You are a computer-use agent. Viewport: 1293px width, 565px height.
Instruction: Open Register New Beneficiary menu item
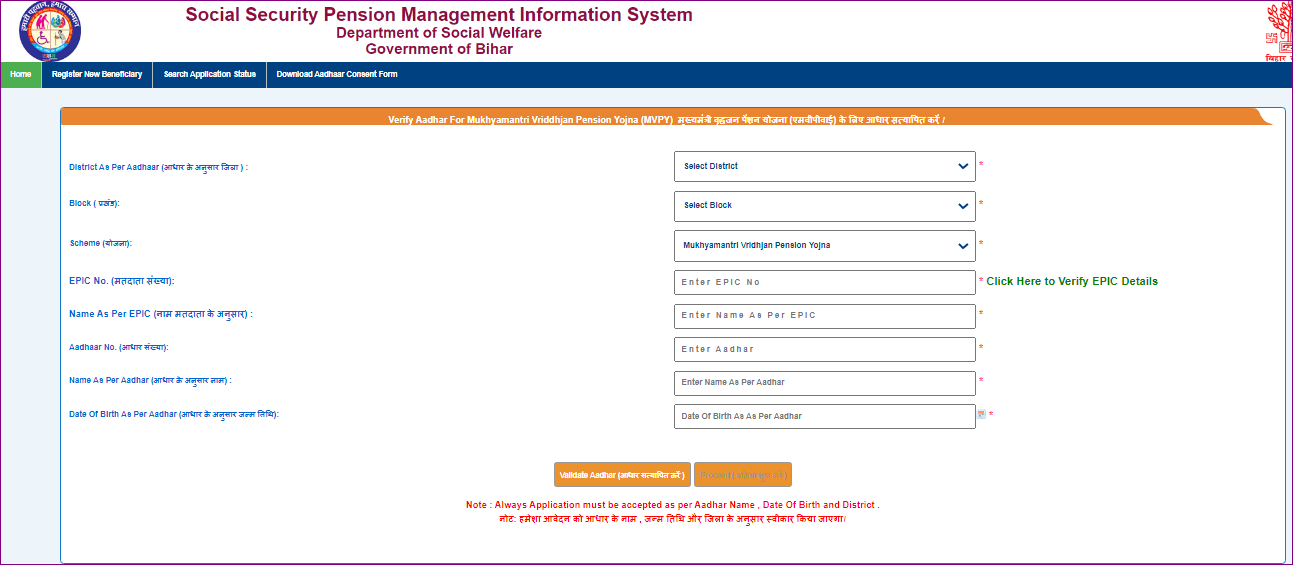[97, 75]
